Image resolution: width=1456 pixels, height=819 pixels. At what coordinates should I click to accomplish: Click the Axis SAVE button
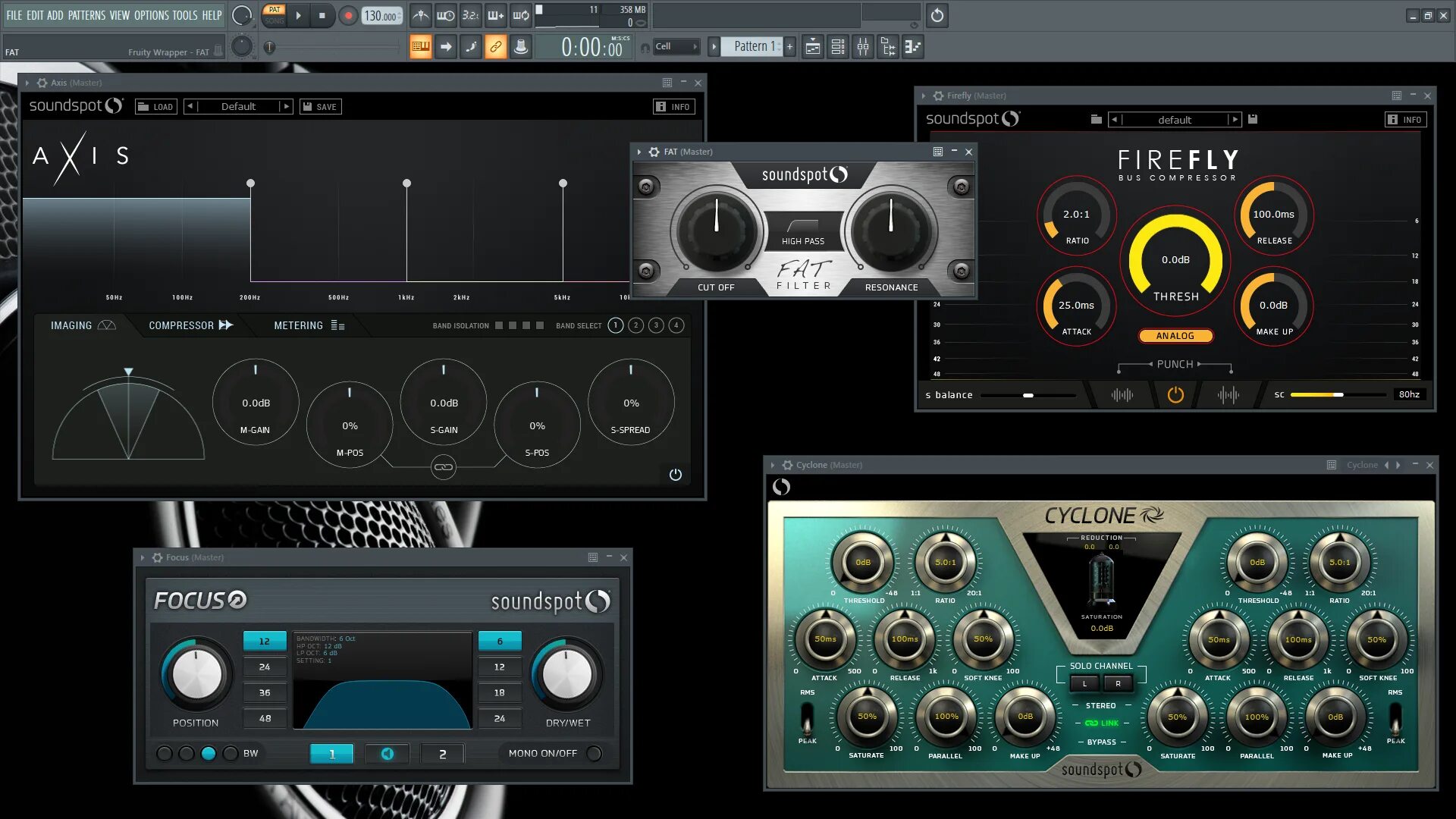pyautogui.click(x=320, y=107)
